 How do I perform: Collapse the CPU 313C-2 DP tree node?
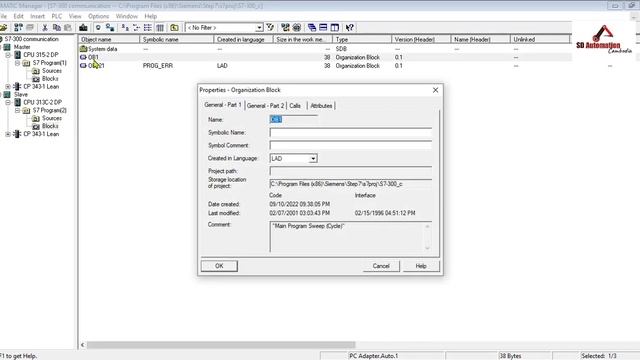point(8,102)
